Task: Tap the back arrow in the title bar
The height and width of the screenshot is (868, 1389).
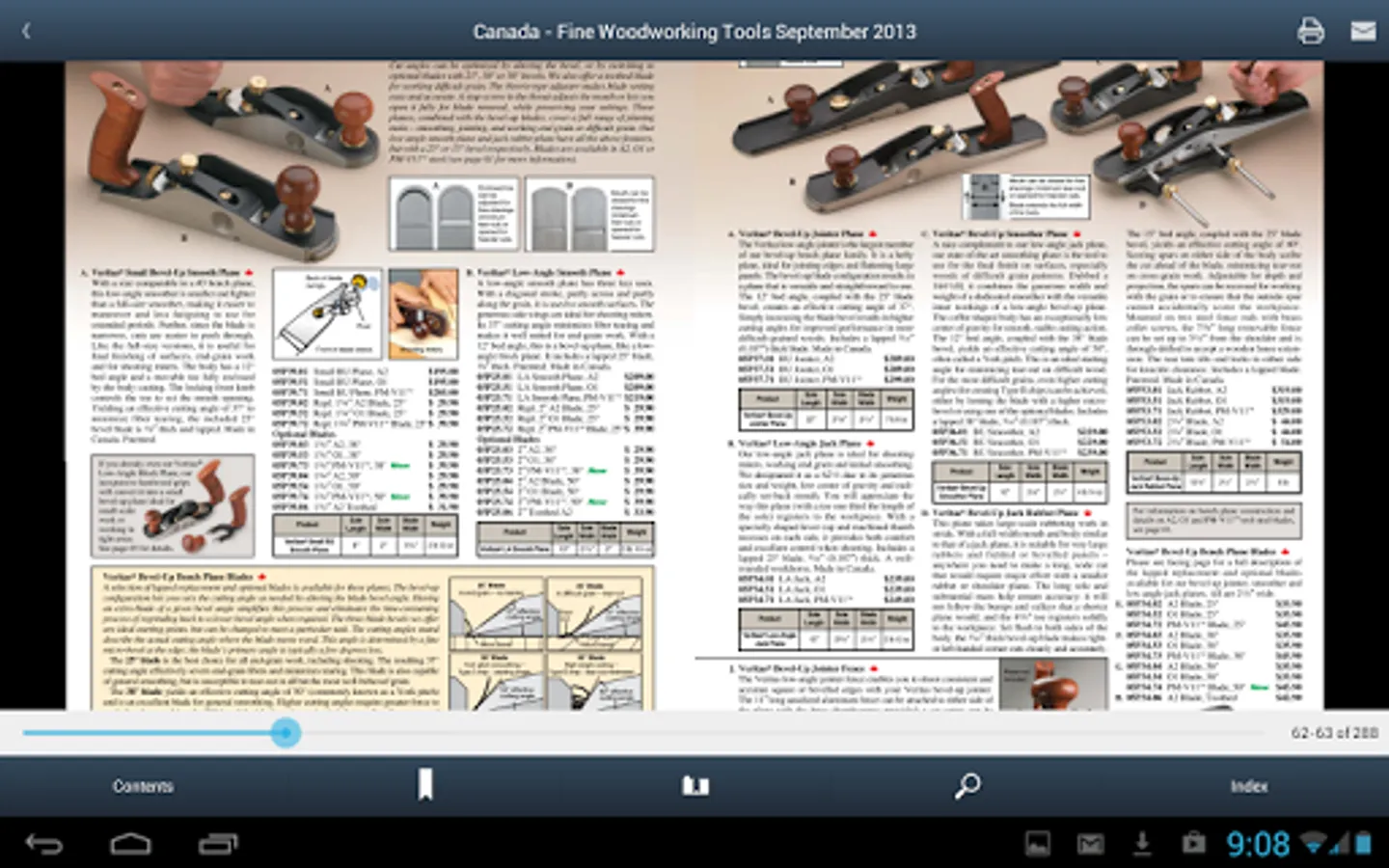Action: 26,31
